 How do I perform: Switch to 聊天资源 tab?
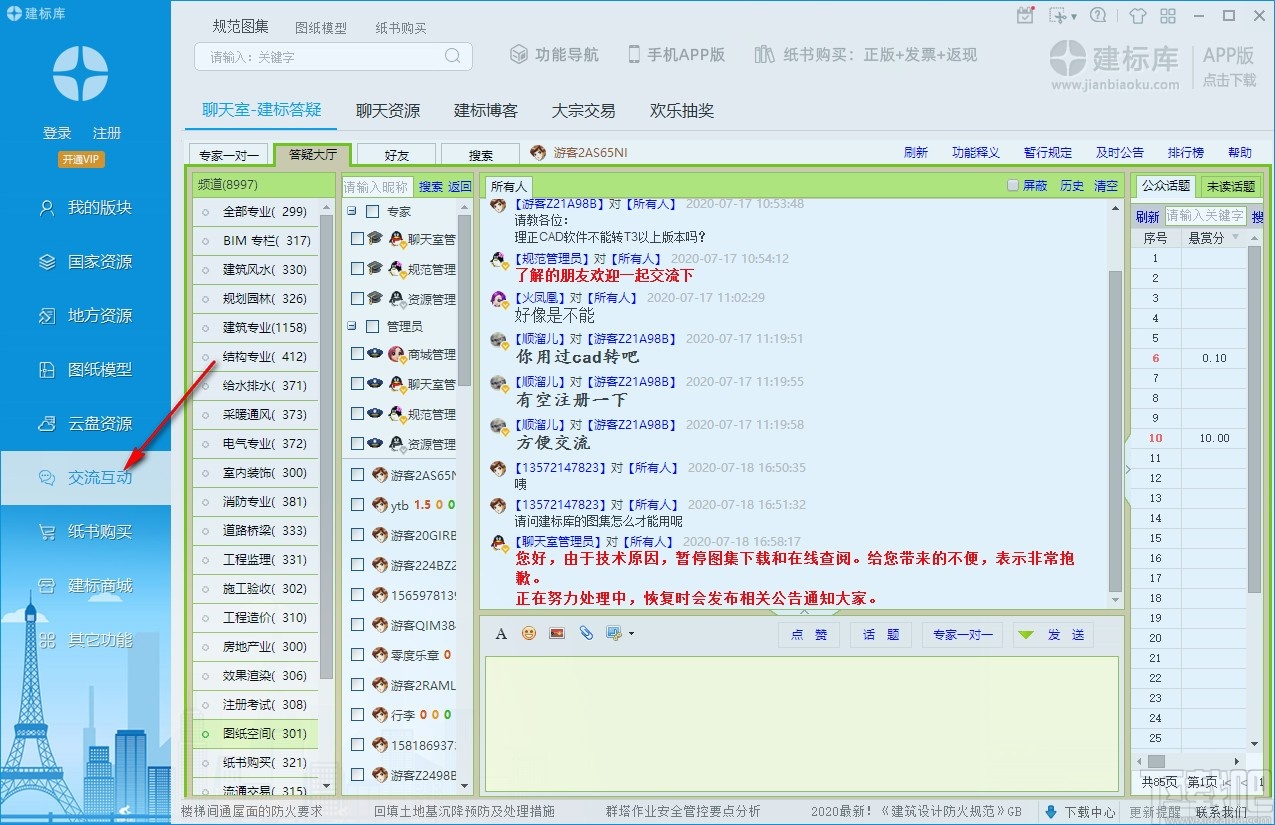[388, 111]
